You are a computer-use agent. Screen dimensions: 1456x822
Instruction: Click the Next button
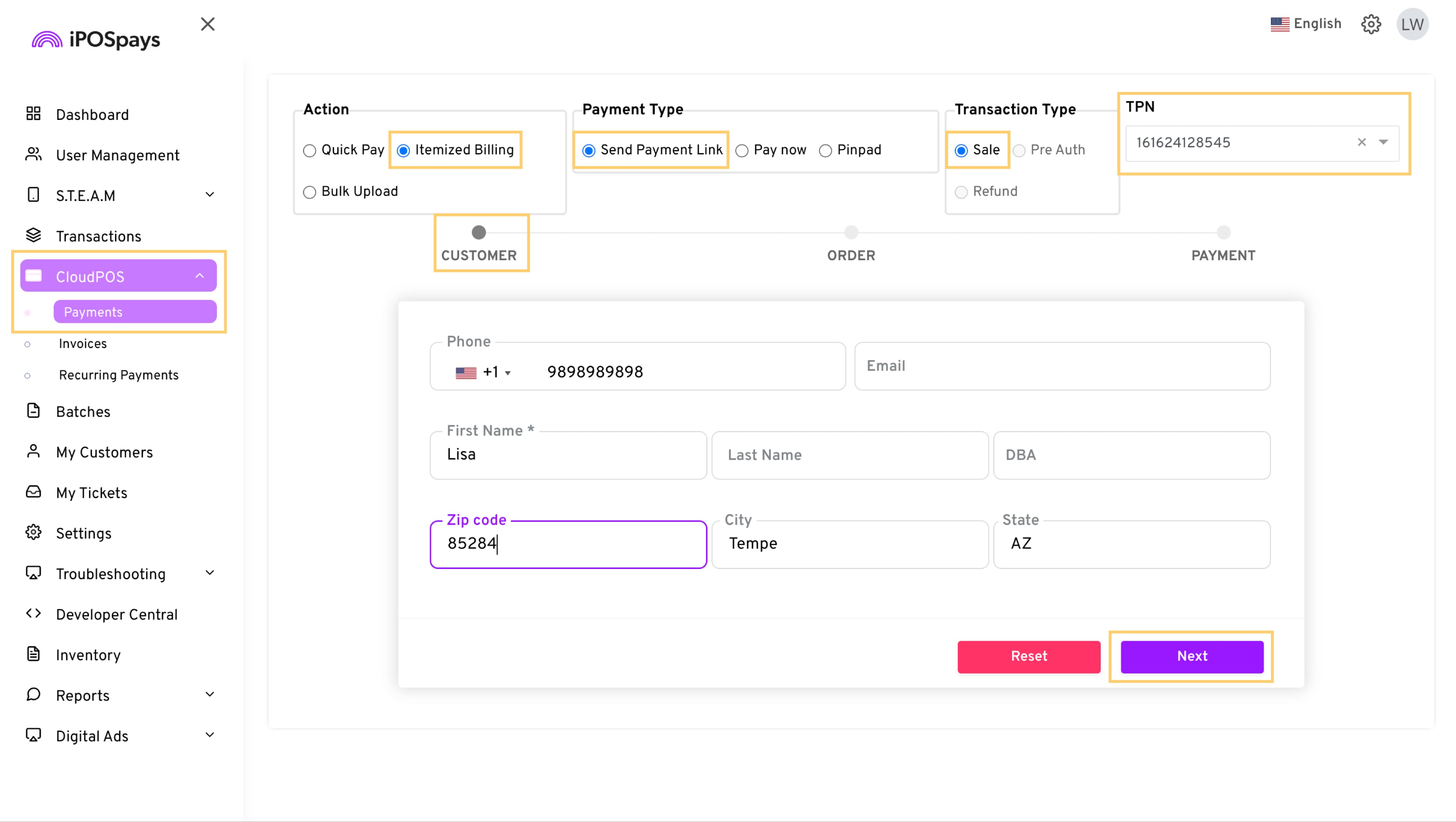(1192, 657)
